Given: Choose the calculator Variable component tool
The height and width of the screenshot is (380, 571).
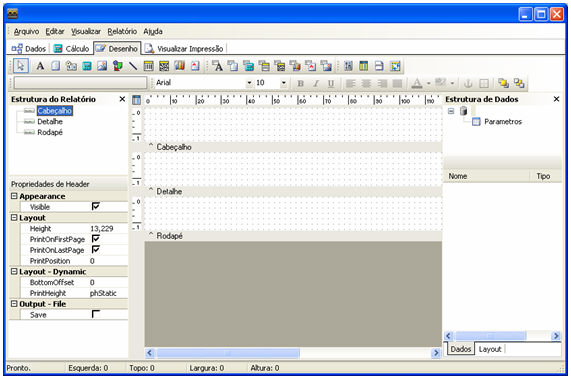Looking at the screenshot, I should pos(87,66).
